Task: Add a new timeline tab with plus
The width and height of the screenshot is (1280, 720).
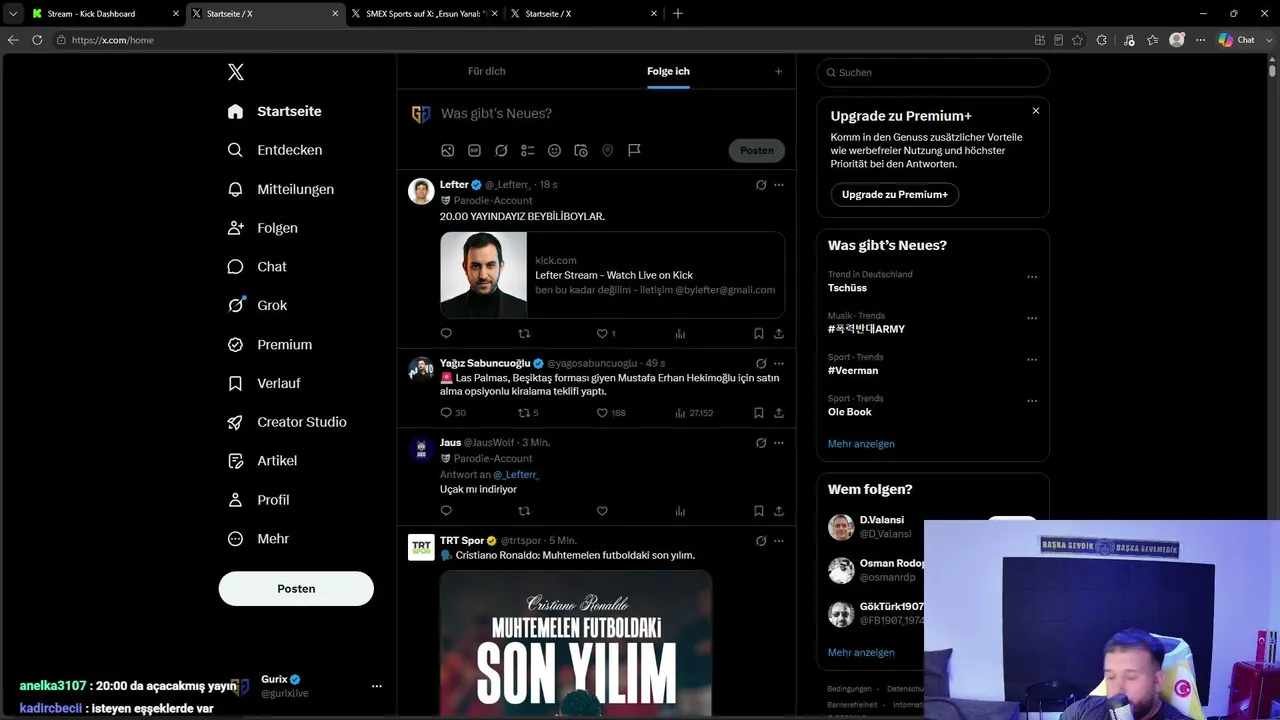Action: click(778, 72)
